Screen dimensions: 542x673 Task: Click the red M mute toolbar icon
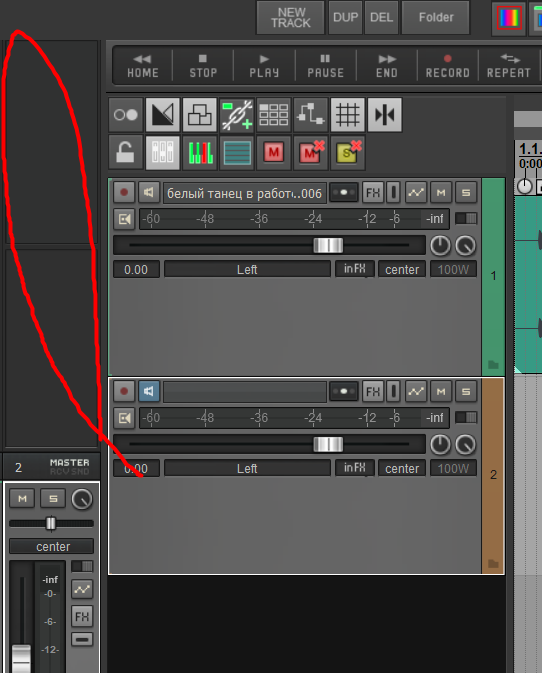coord(273,152)
